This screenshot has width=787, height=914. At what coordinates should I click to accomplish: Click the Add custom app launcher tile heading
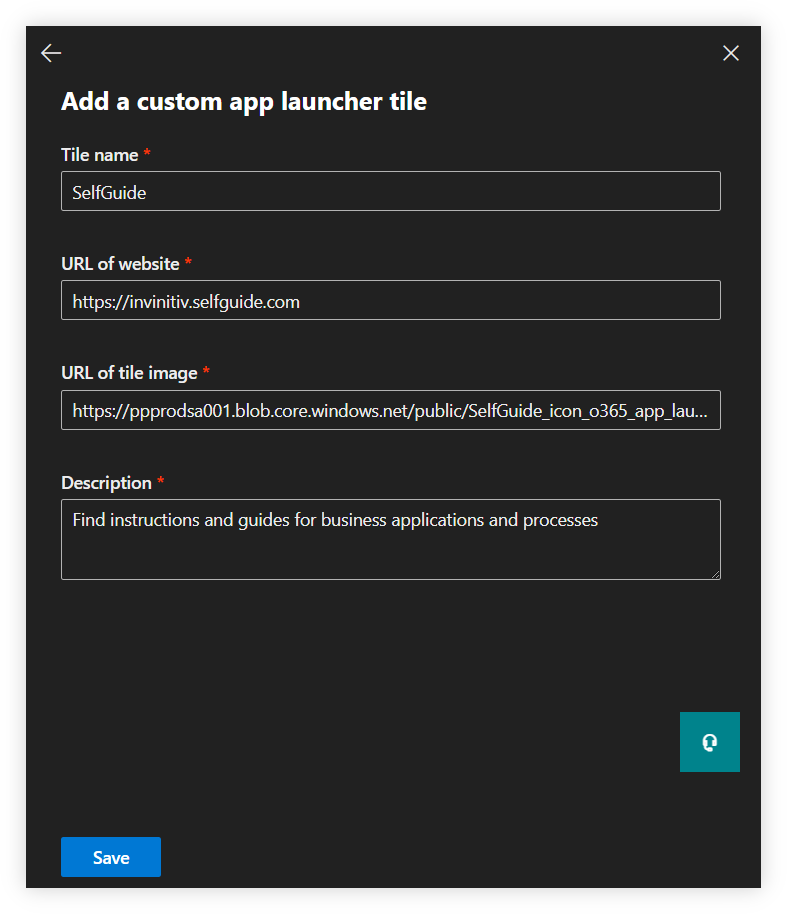tap(243, 101)
